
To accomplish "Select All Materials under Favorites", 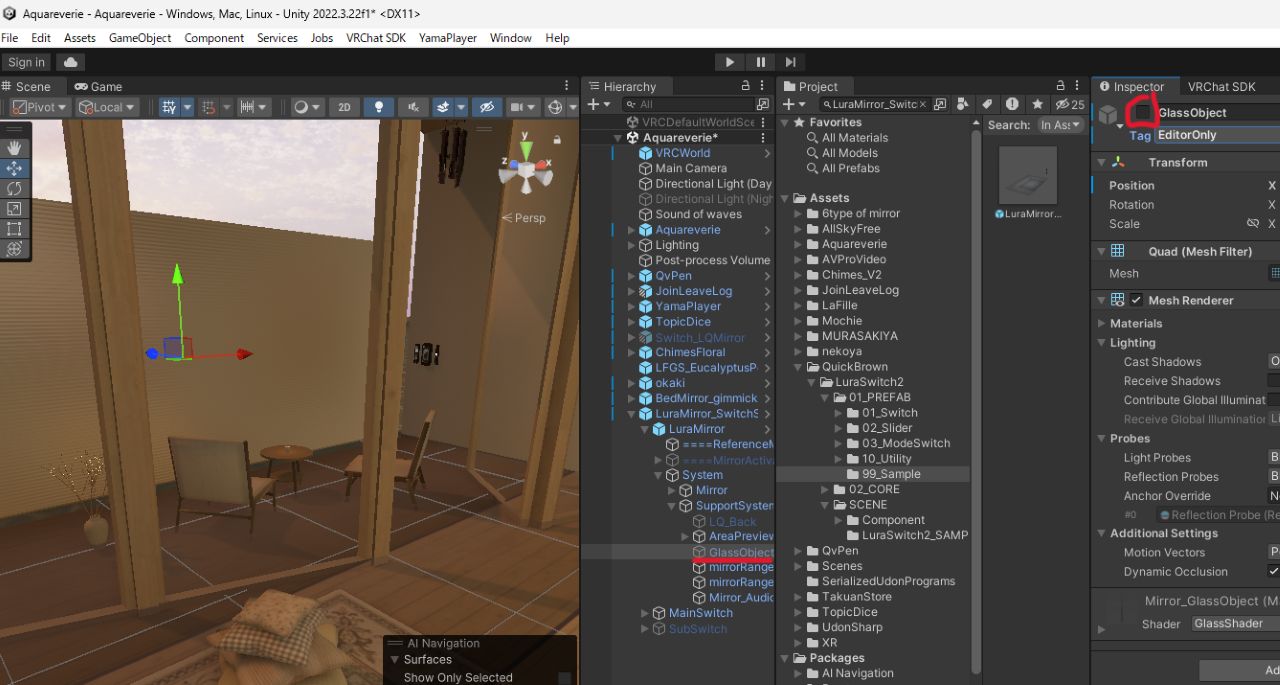I will tap(855, 138).
